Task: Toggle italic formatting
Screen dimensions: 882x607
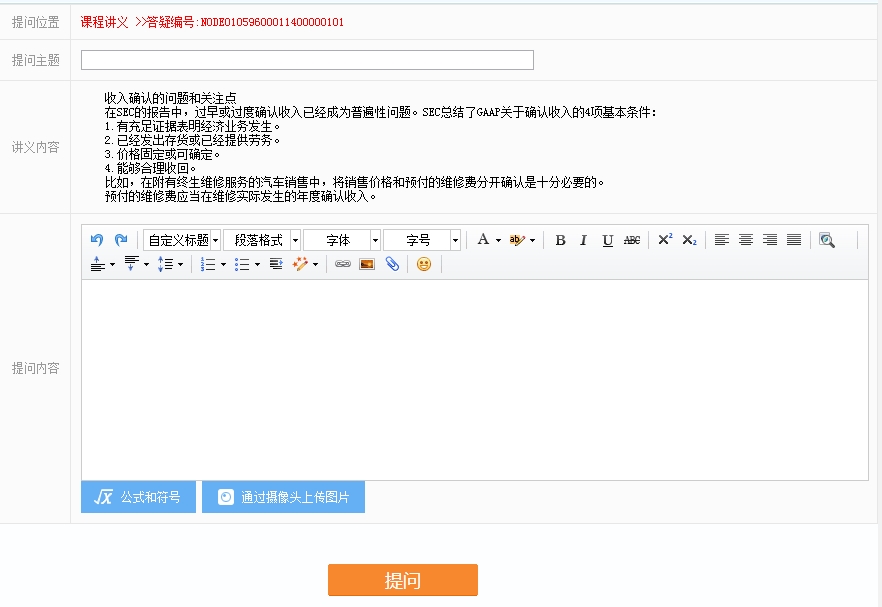Action: [x=583, y=240]
